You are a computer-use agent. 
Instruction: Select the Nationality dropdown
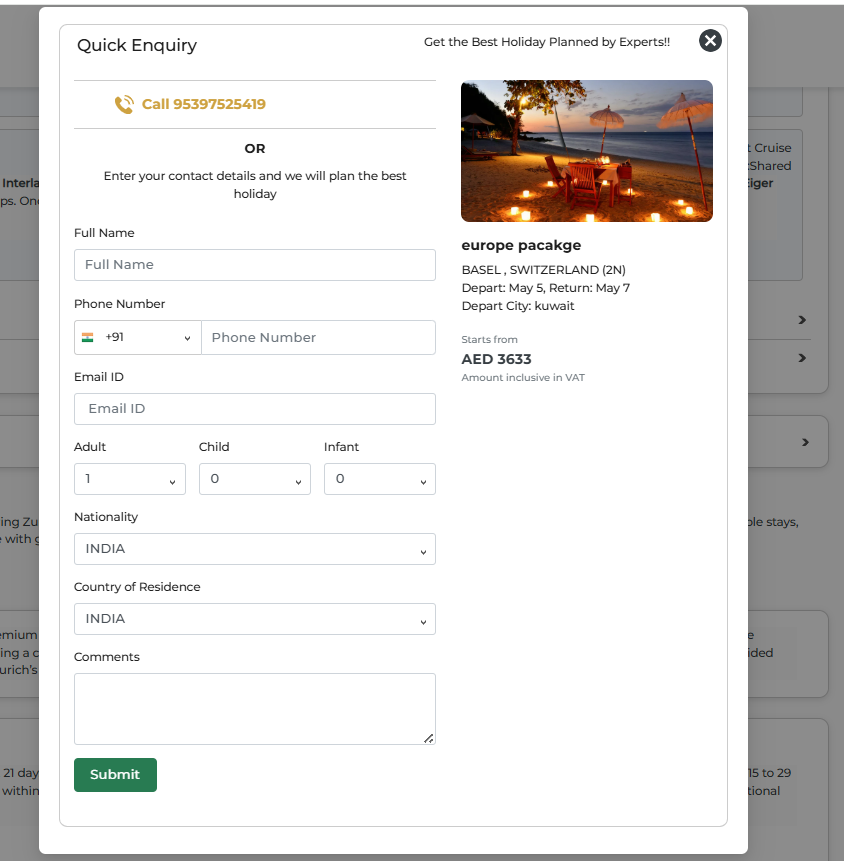255,549
